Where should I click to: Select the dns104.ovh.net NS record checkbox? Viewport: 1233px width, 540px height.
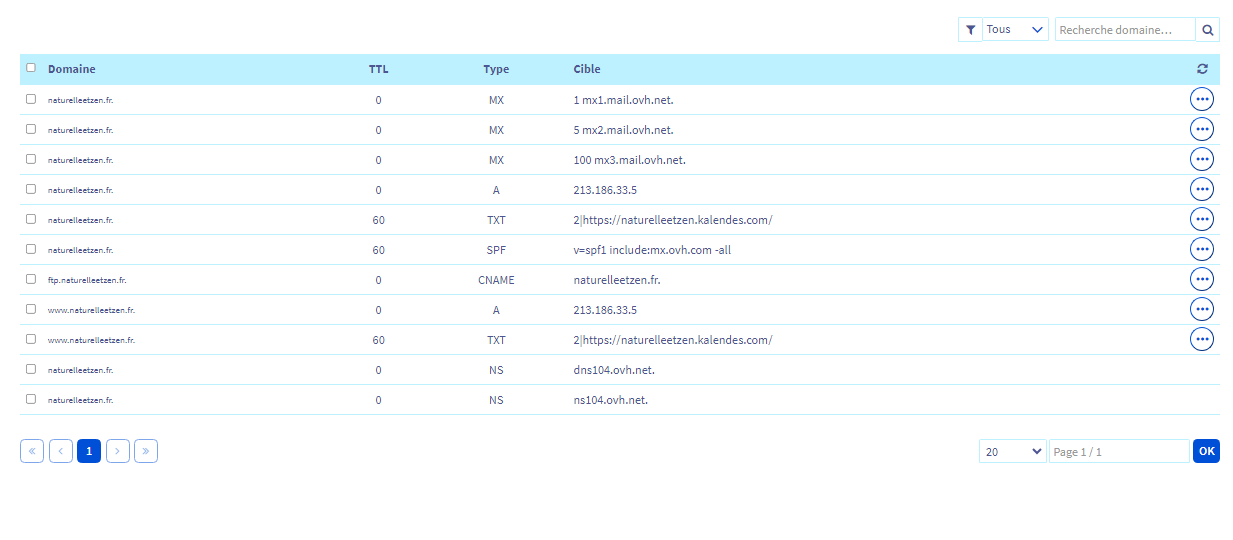coord(31,369)
